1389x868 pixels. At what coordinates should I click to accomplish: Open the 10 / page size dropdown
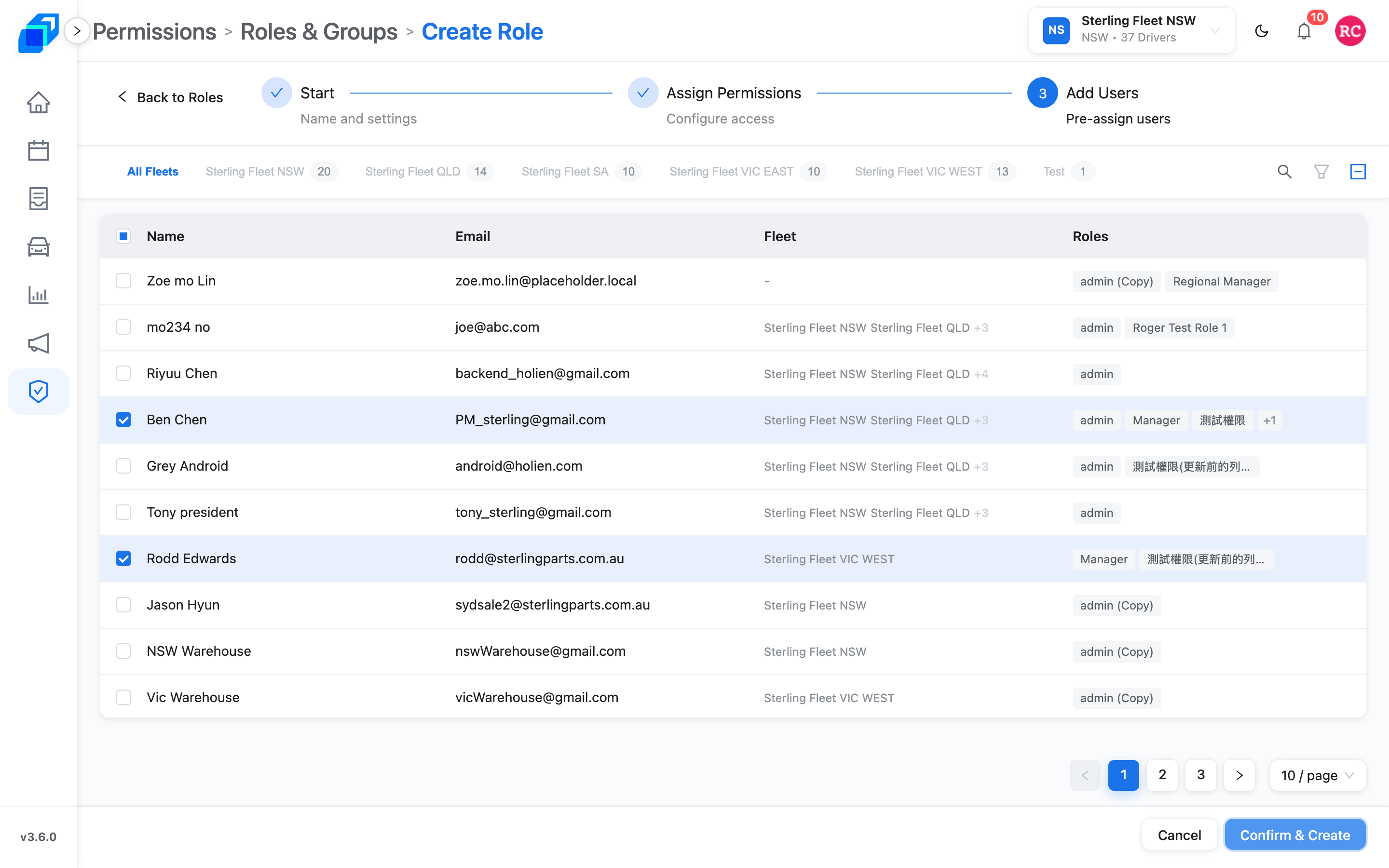pyautogui.click(x=1317, y=775)
